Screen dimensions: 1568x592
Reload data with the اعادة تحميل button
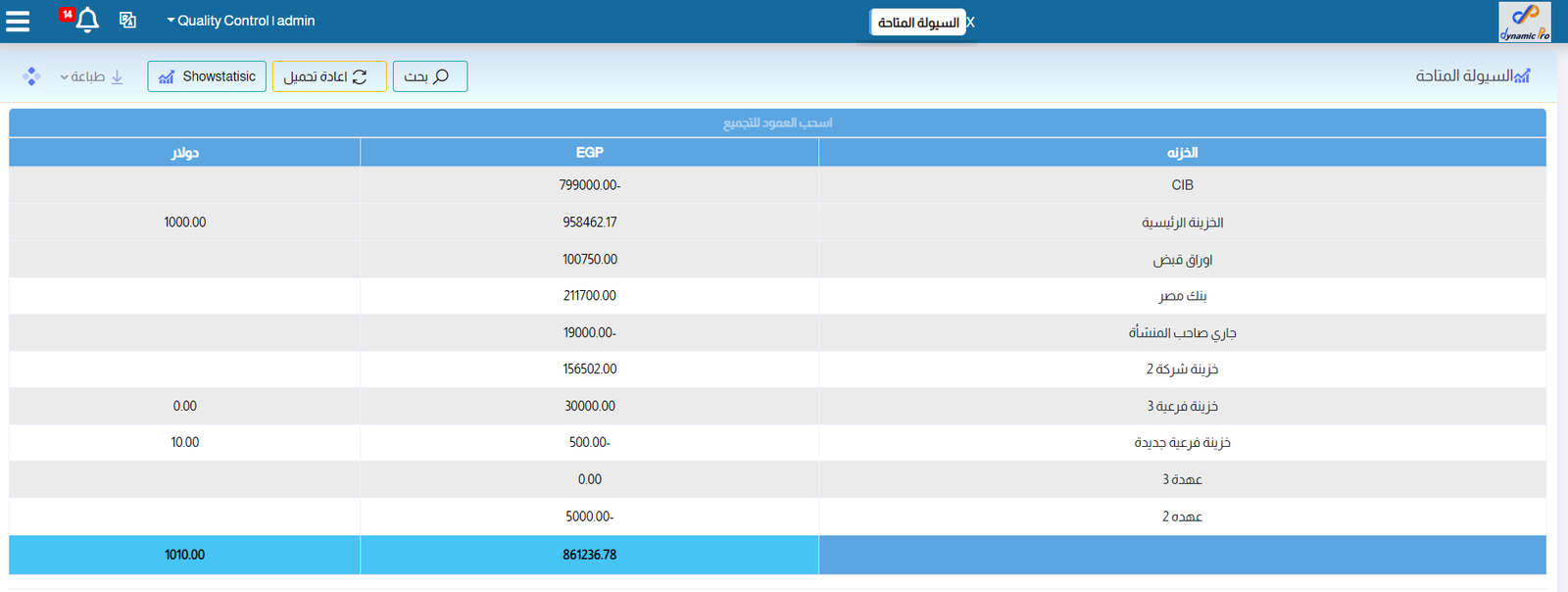point(328,76)
